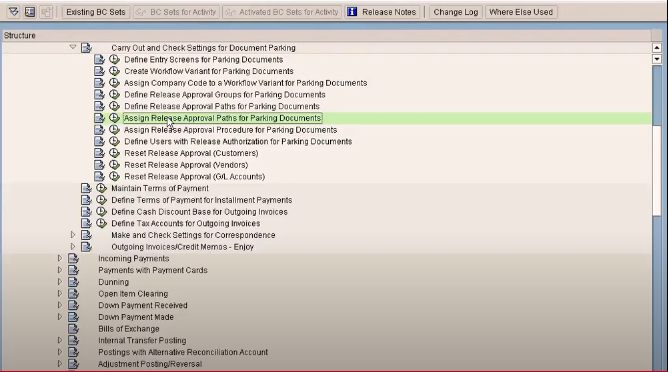Execute Reset Release Approval (G/L Accounts) activity icon

pyautogui.click(x=114, y=176)
